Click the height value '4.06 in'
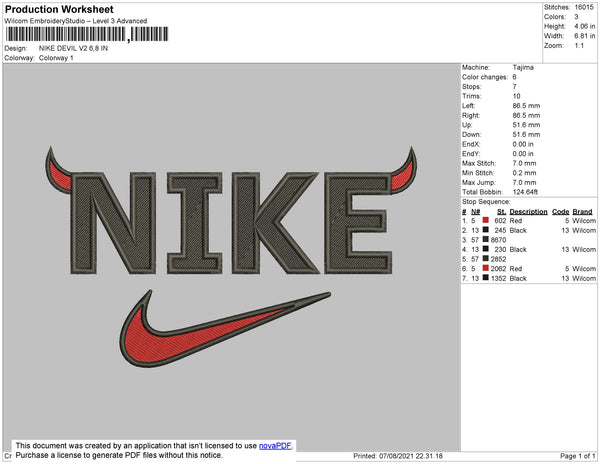600x464 pixels. [585, 26]
